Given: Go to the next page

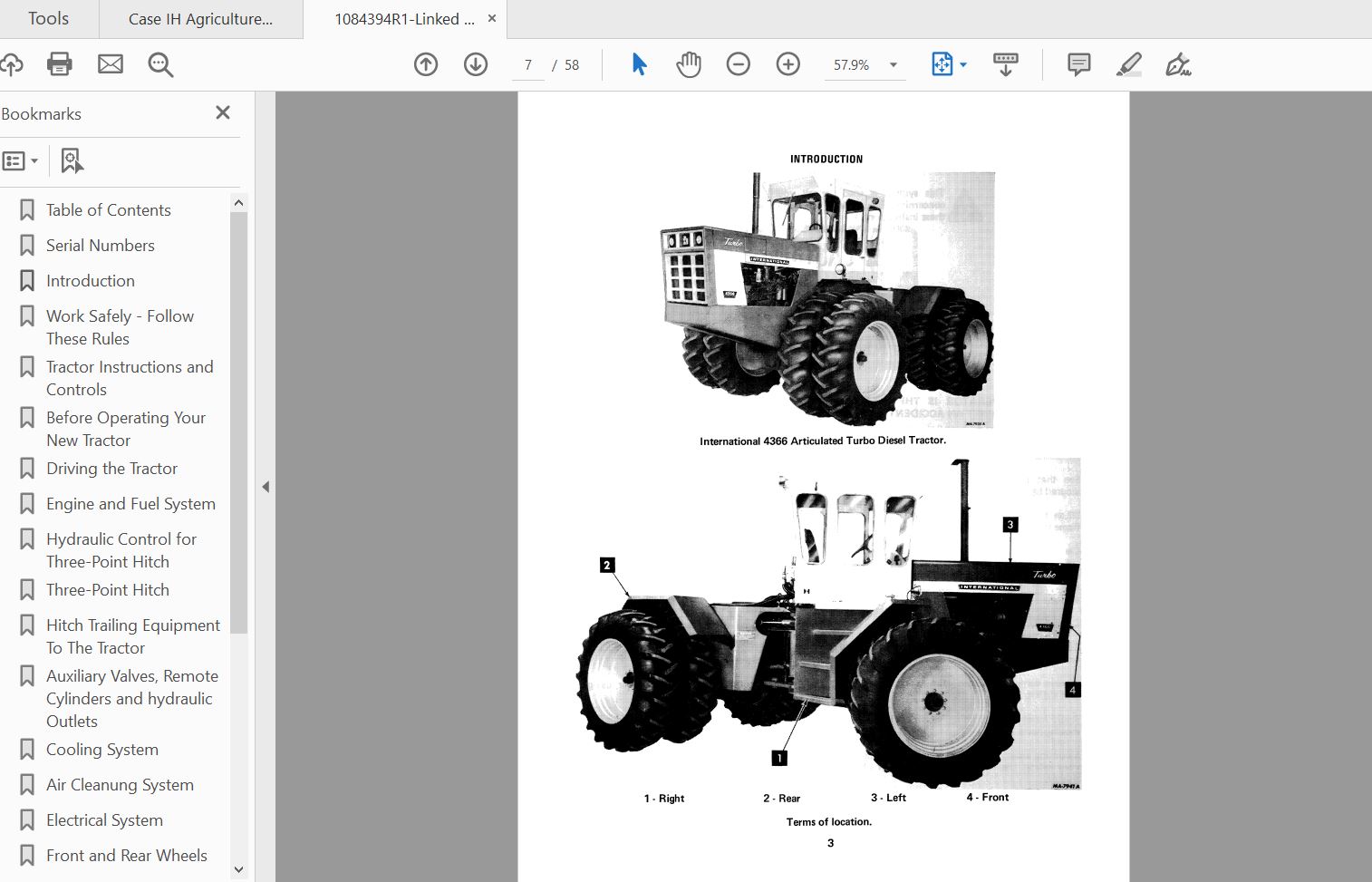Looking at the screenshot, I should (475, 64).
